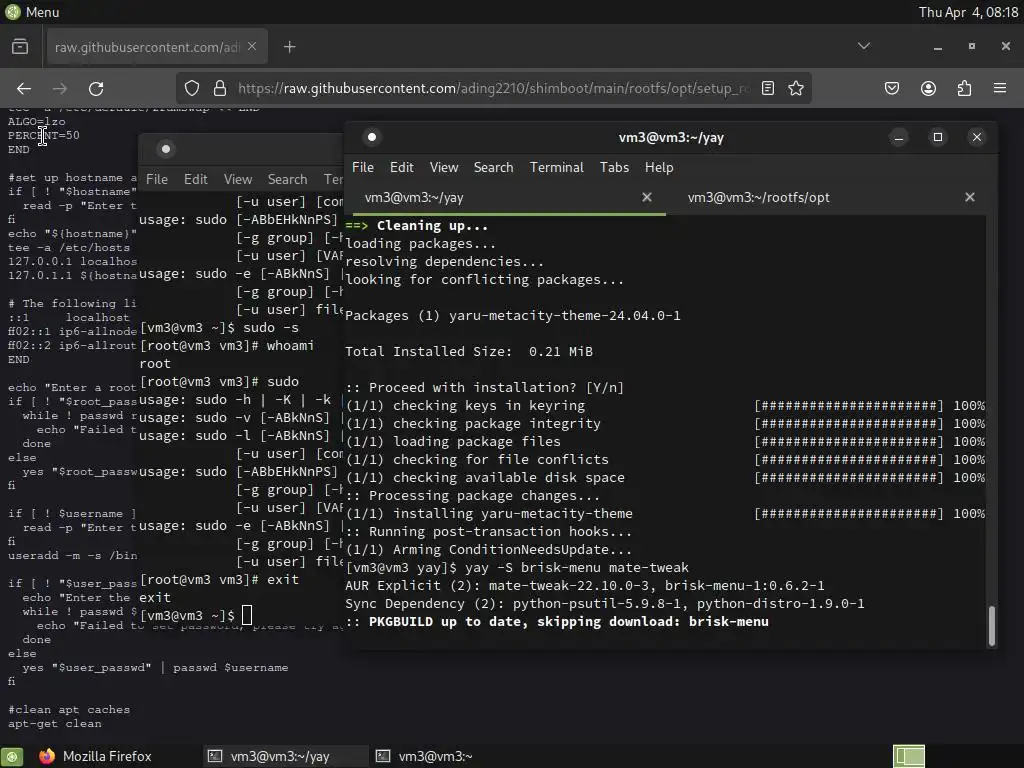Open View menu in vm3@vm3:~/yay terminal

click(x=443, y=167)
